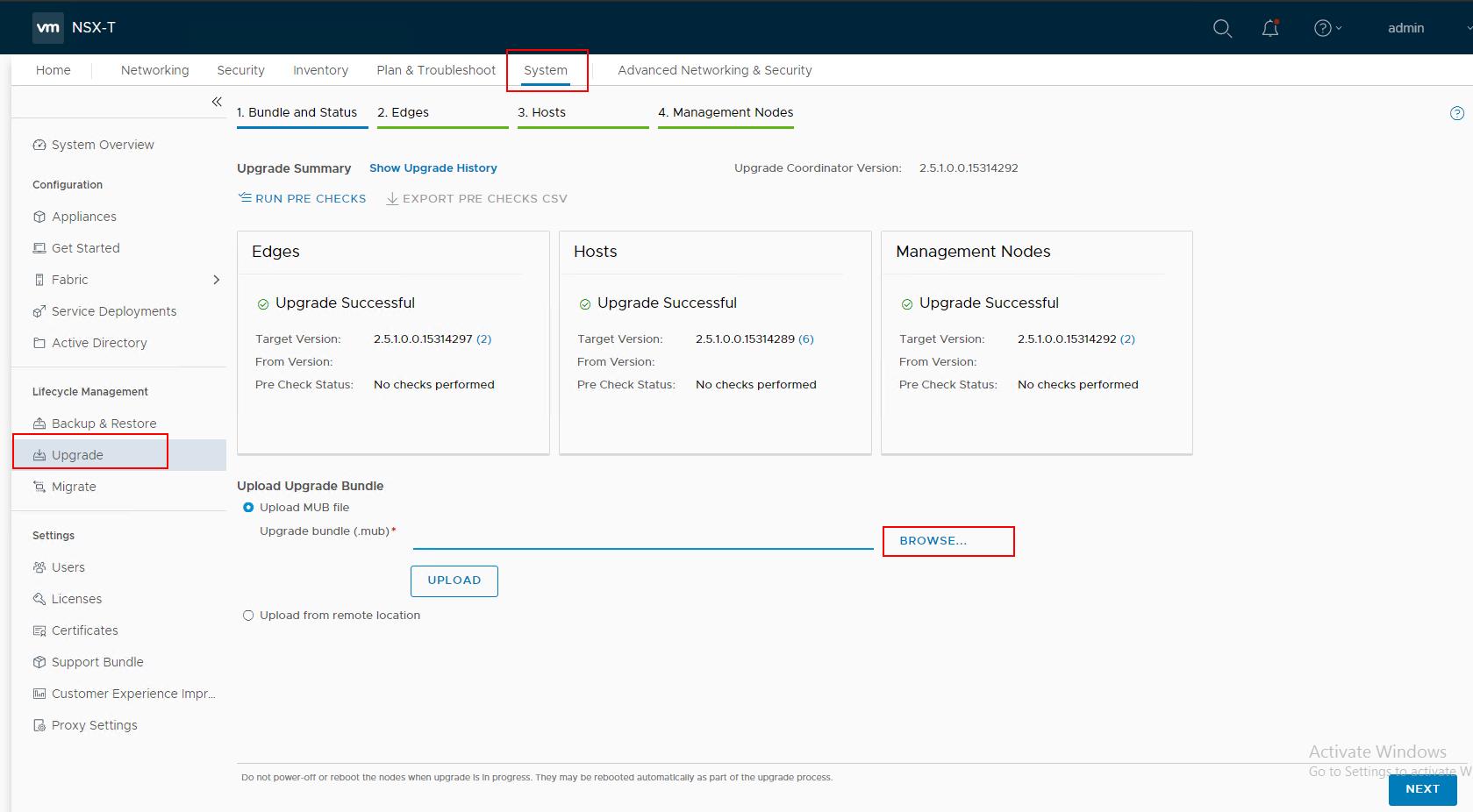1473x812 pixels.
Task: Click Hosts Upgrade Successful check icon
Action: pos(585,304)
